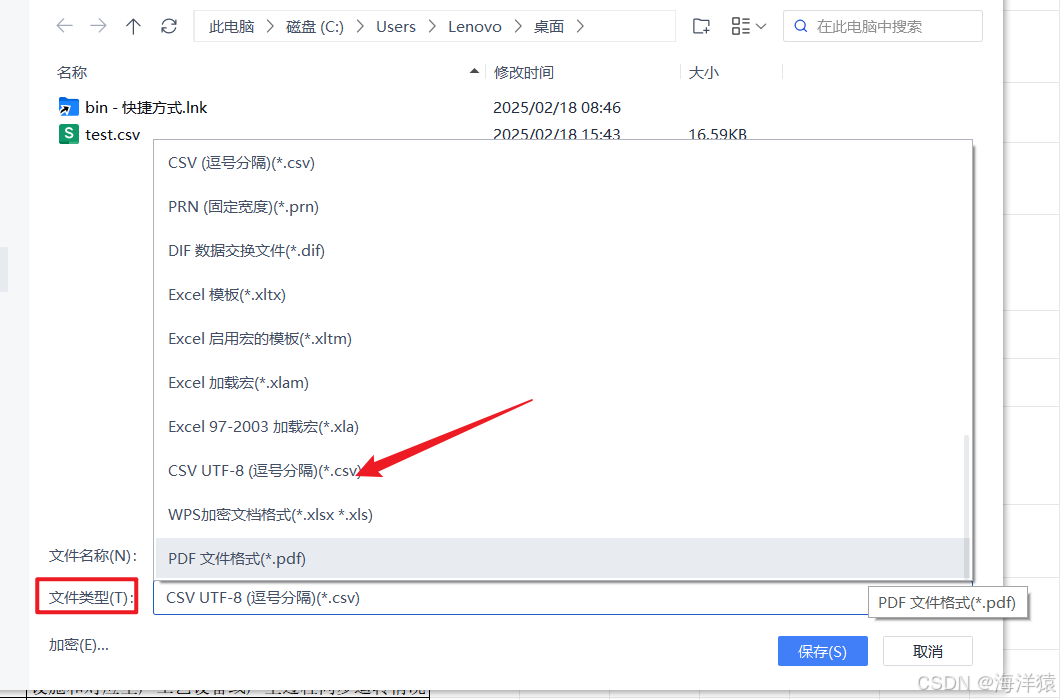Click the 保存(S) button
The height and width of the screenshot is (700, 1060).
(x=822, y=650)
